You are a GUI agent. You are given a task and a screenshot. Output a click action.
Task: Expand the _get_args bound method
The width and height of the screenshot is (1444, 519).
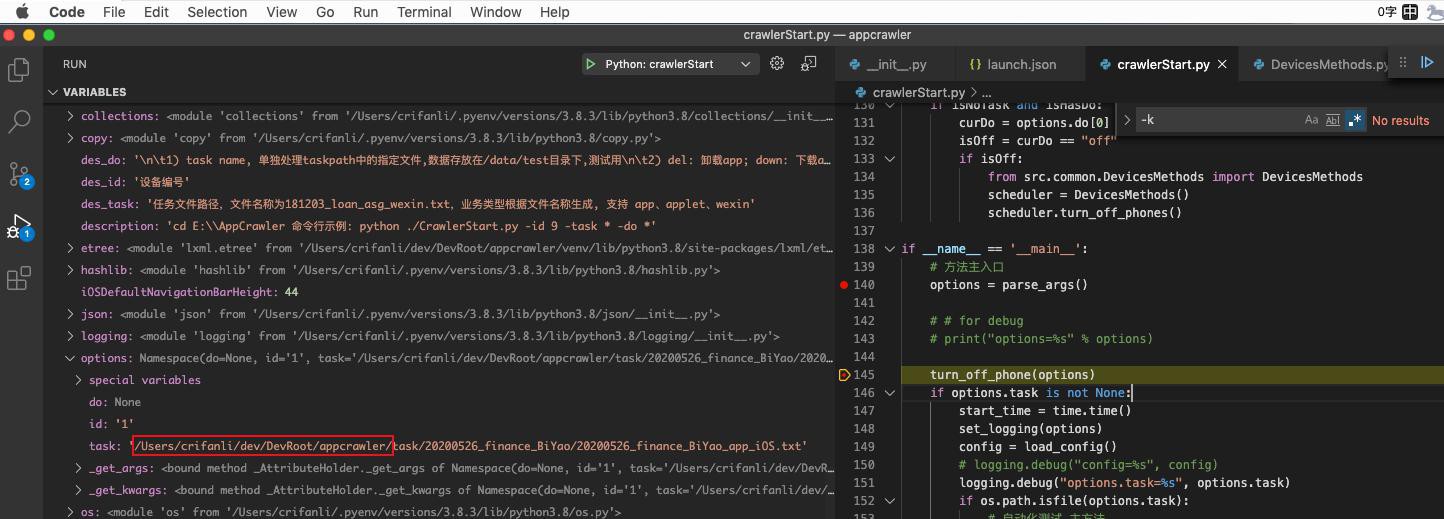coord(79,468)
